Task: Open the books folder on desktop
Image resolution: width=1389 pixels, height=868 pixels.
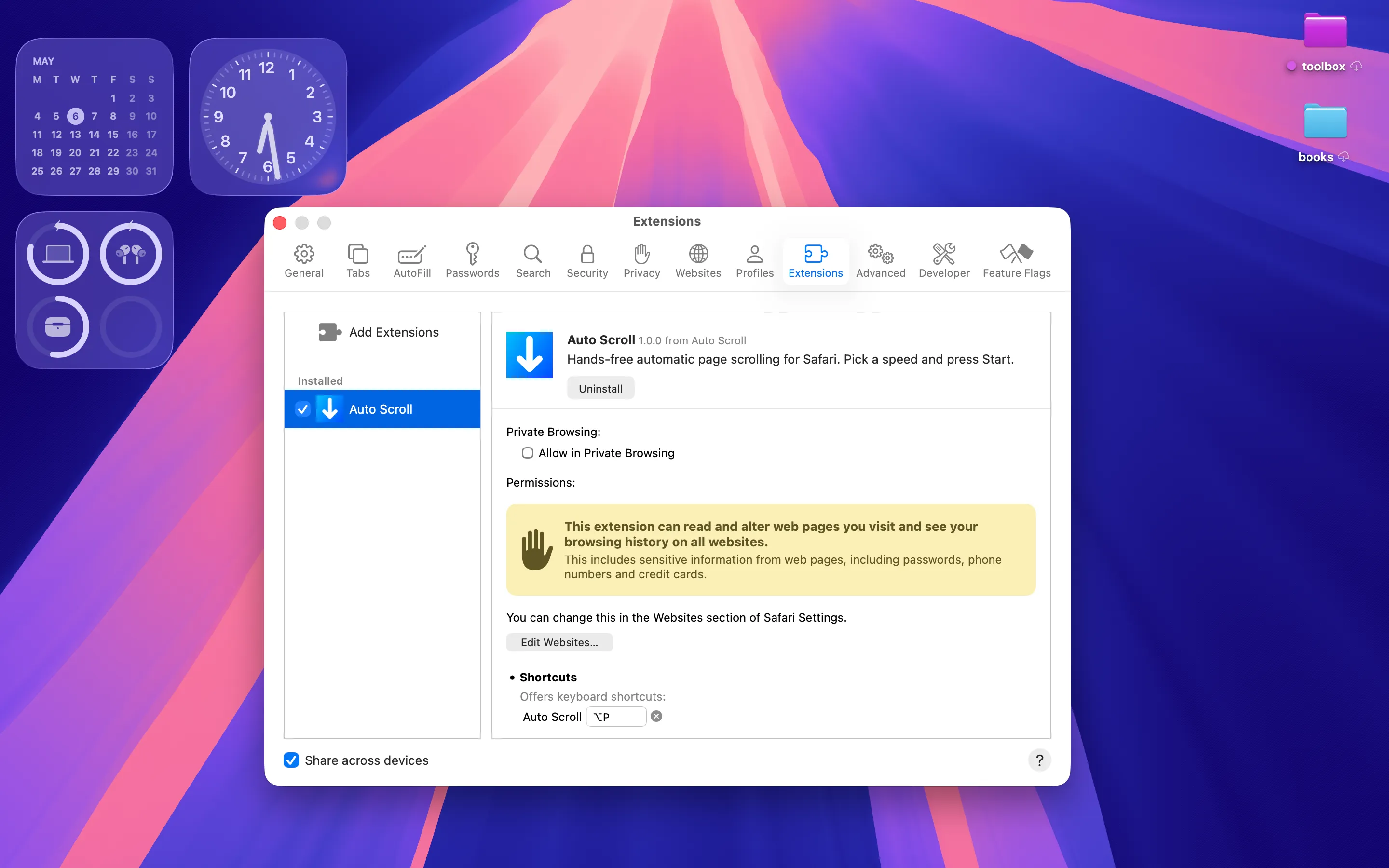Action: click(1325, 121)
